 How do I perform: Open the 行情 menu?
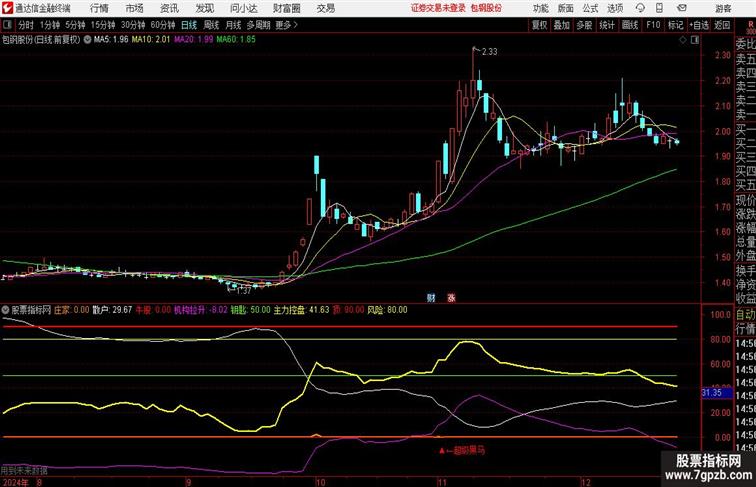(99, 8)
